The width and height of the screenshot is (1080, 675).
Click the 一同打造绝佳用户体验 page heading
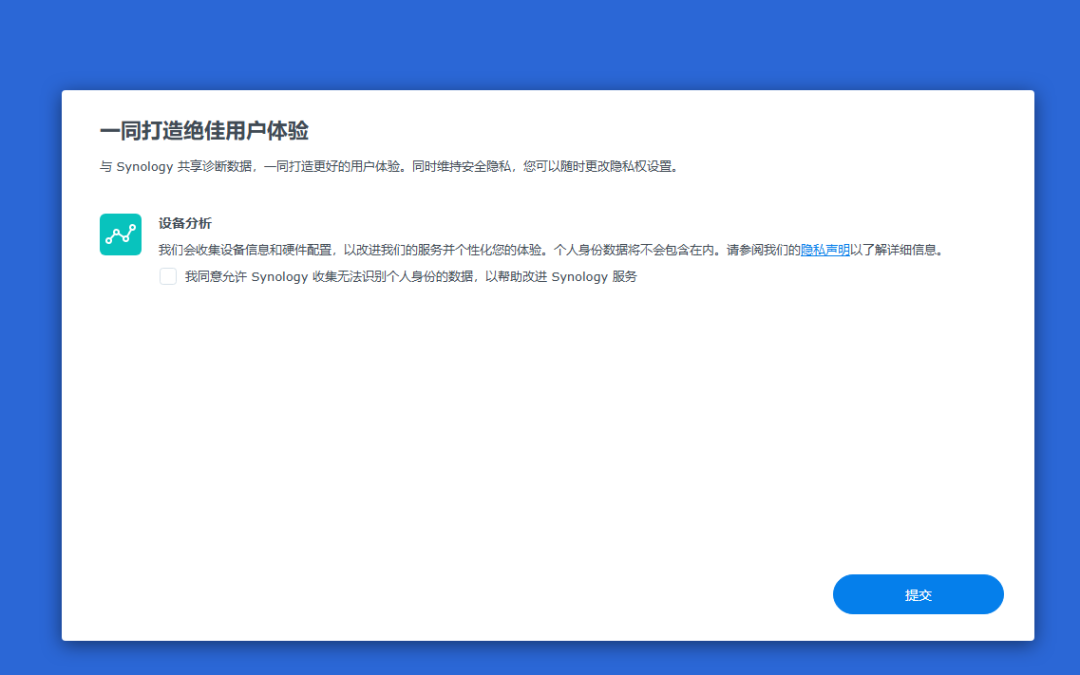click(204, 132)
